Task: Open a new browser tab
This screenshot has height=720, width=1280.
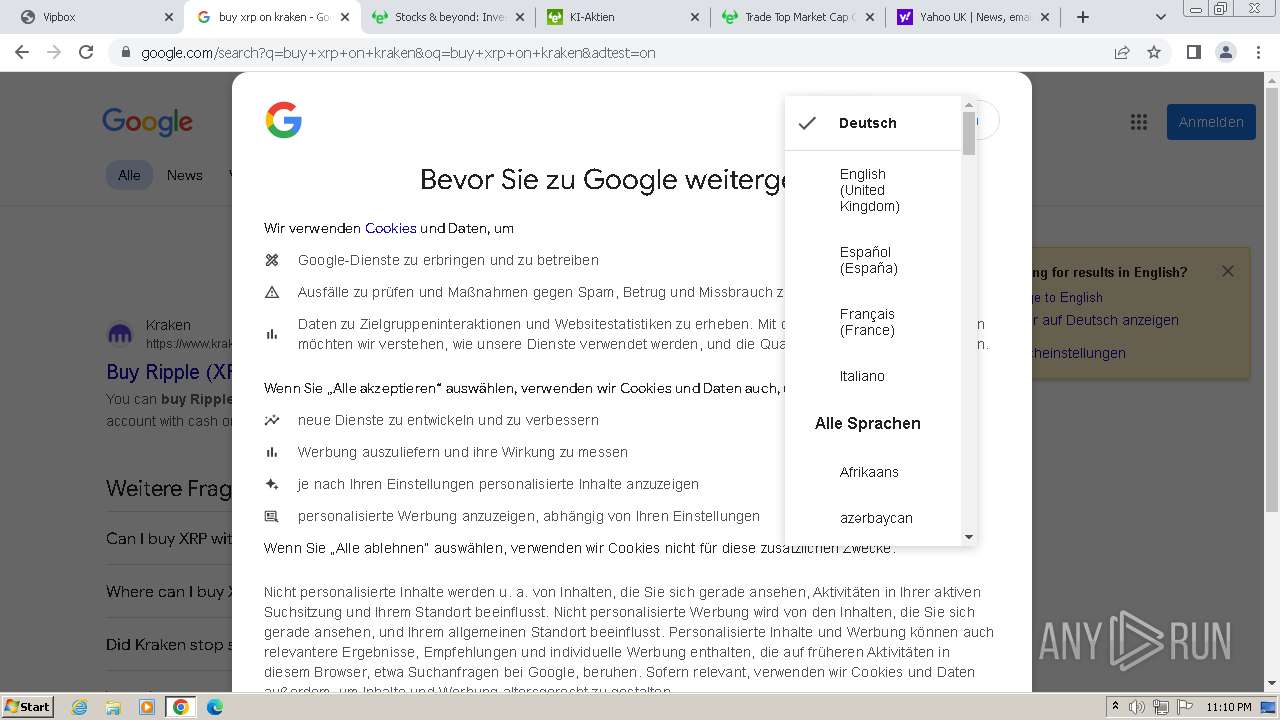Action: (1083, 17)
